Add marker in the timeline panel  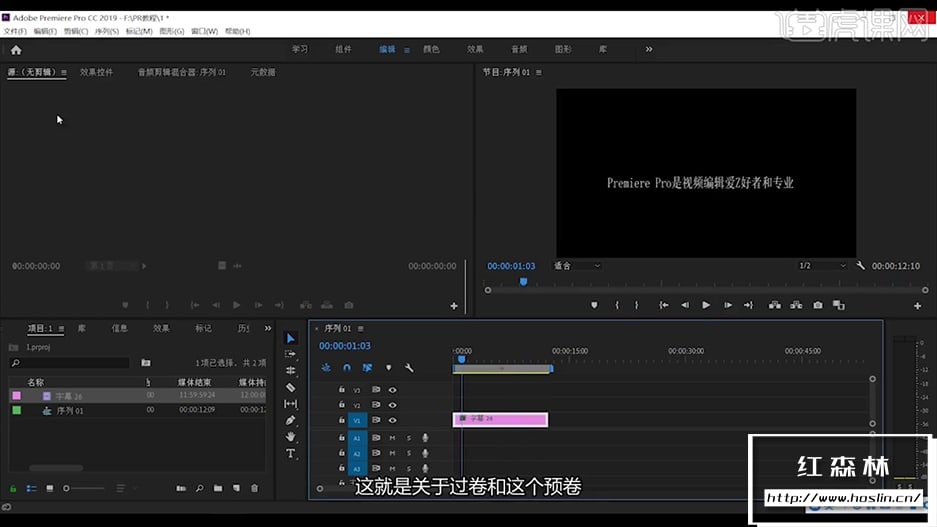(x=388, y=368)
